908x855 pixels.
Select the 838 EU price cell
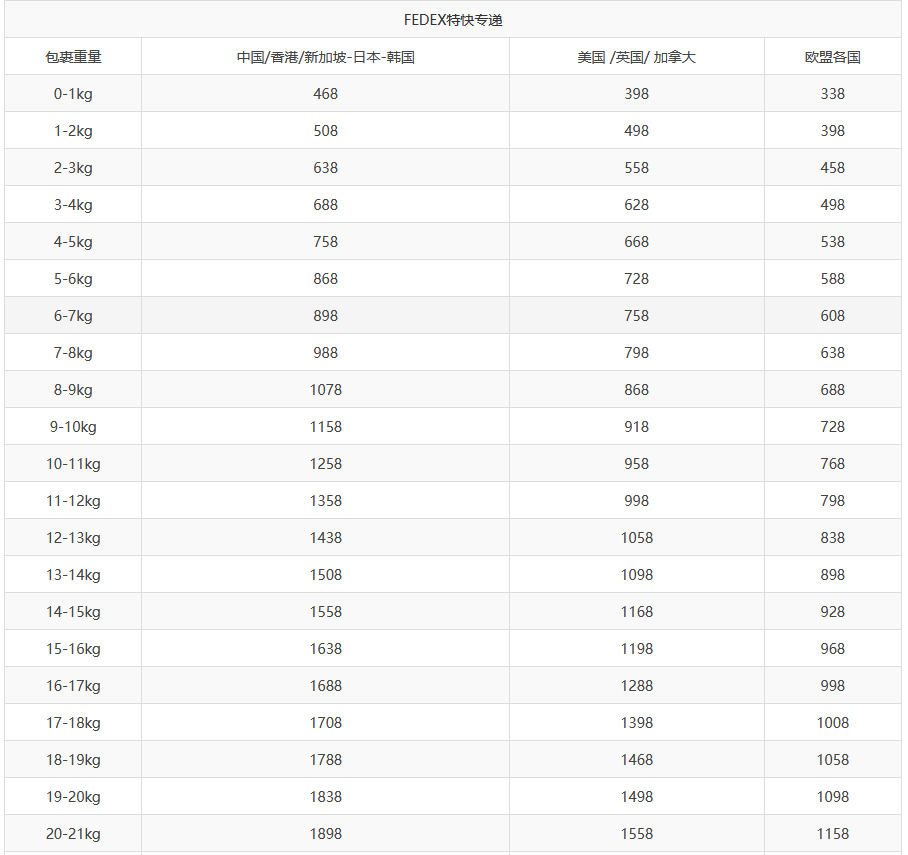[832, 538]
